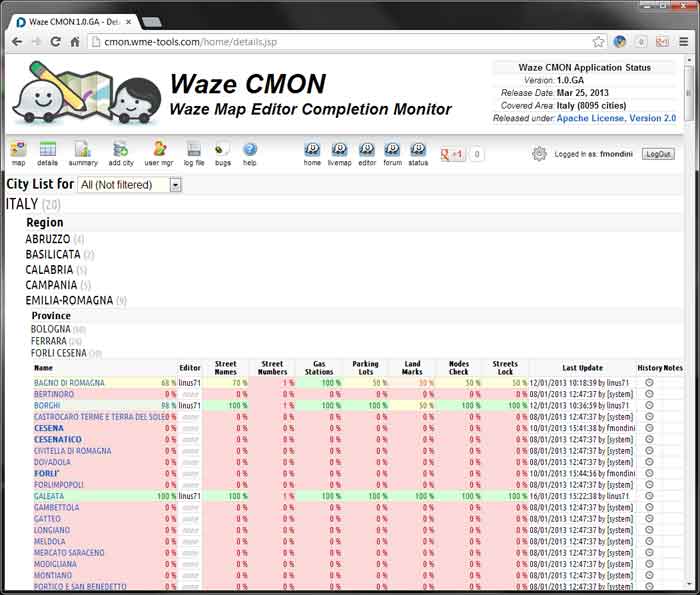Click the LogOut button
The image size is (700, 595).
coord(658,154)
